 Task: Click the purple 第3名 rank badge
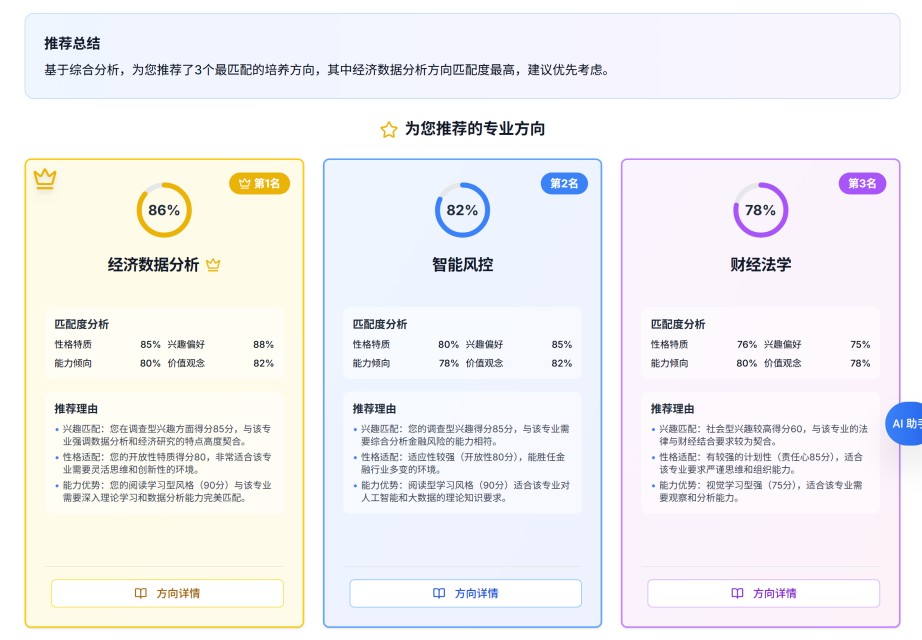tap(862, 184)
